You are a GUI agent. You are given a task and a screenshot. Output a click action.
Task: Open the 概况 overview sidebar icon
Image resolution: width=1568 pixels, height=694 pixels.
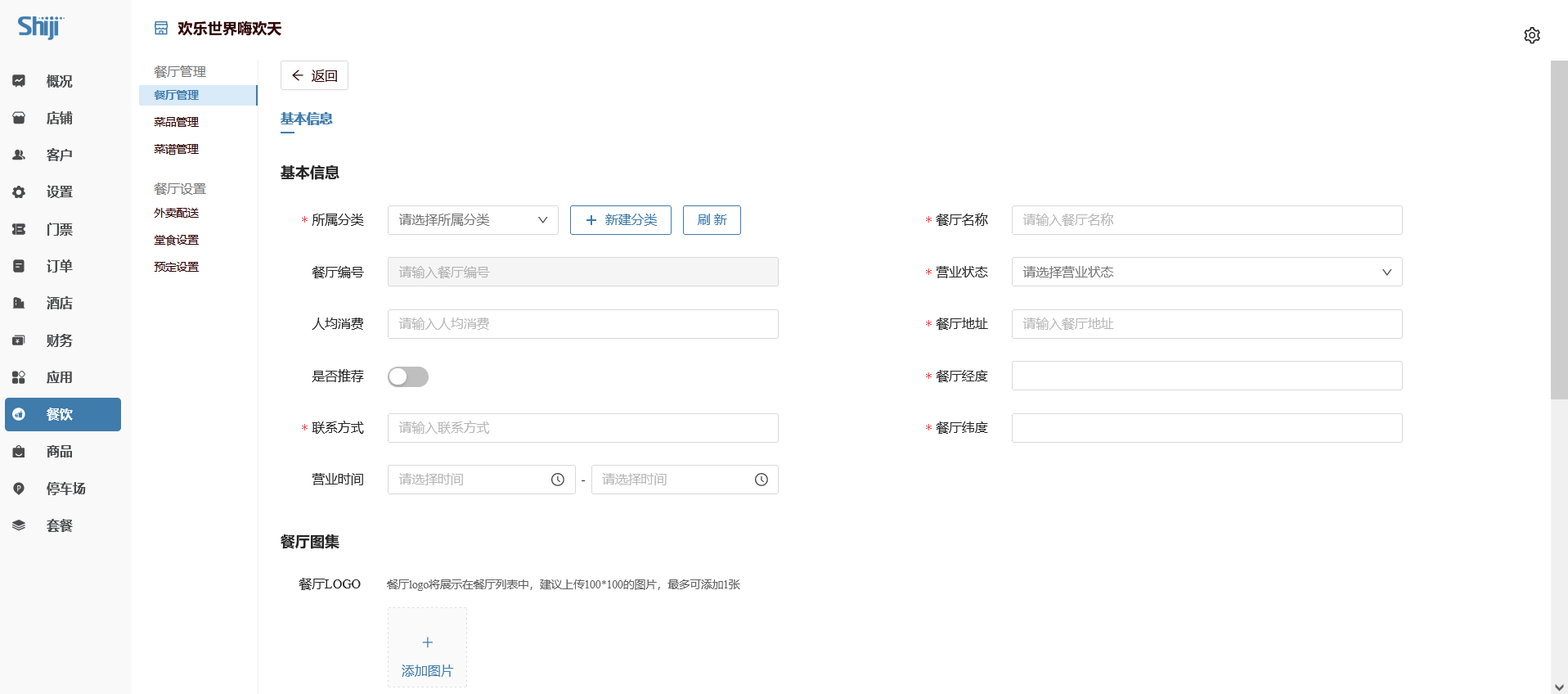tap(19, 81)
